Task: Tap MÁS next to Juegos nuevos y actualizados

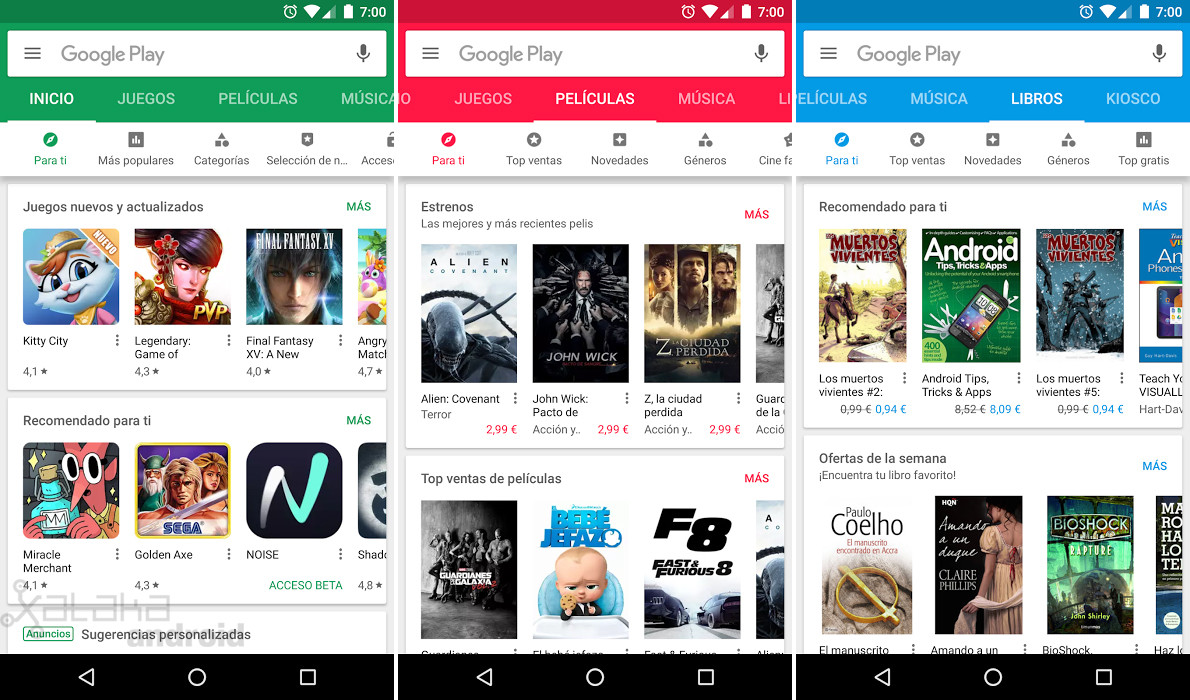Action: click(x=359, y=207)
